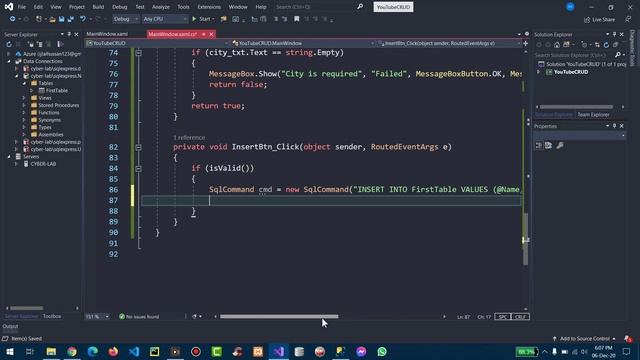Click the Open File folder toolbar icon
Screen dimensions: 640x360
(x=52, y=19)
